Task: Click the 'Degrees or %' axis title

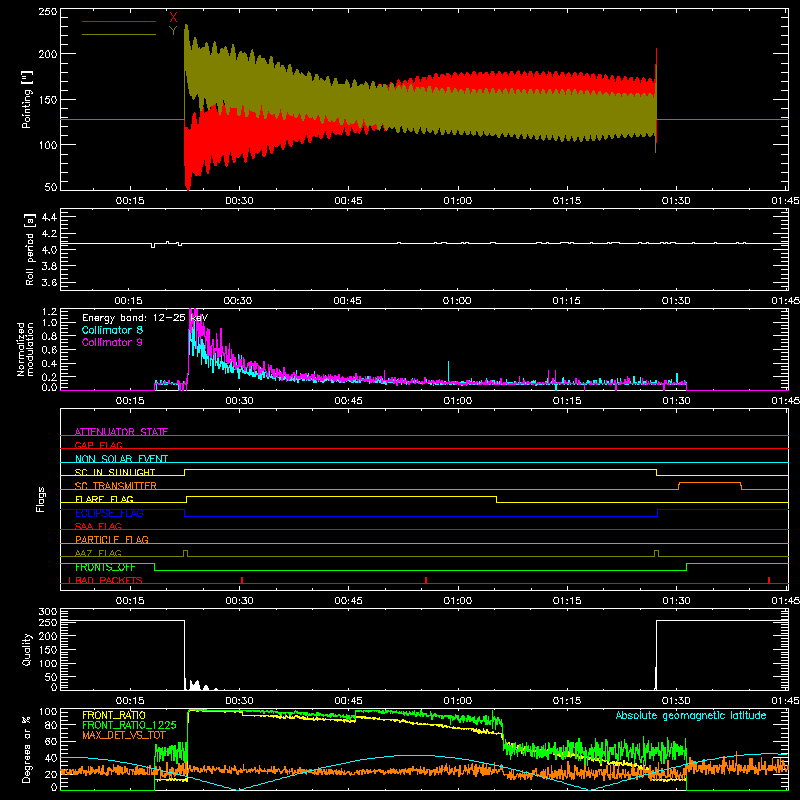Action: (27, 750)
